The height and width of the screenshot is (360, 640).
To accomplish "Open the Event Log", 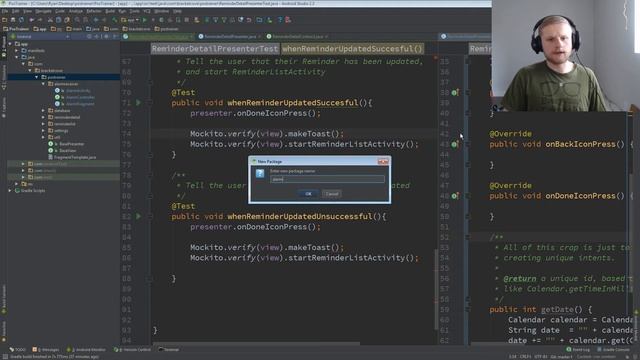I will tap(578, 350).
